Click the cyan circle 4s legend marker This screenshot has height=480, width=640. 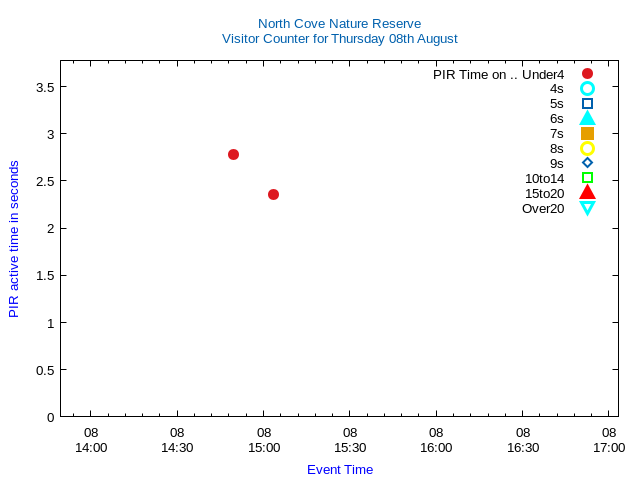point(587,89)
